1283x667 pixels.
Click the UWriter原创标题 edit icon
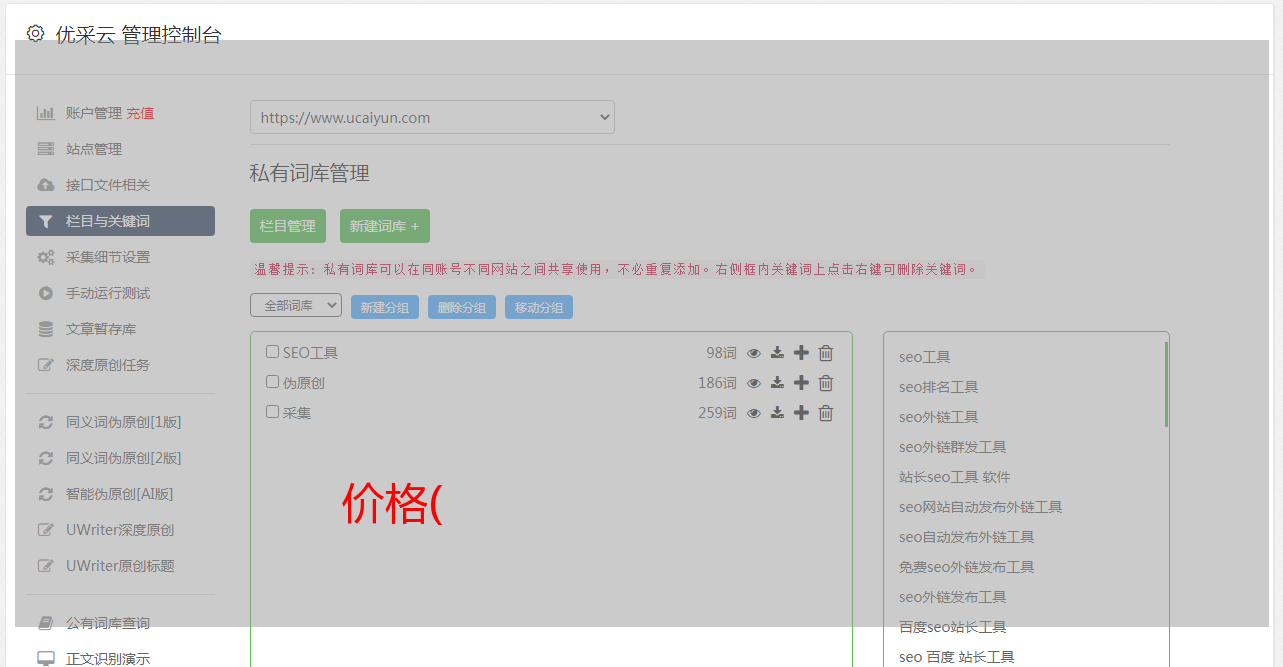pos(46,566)
